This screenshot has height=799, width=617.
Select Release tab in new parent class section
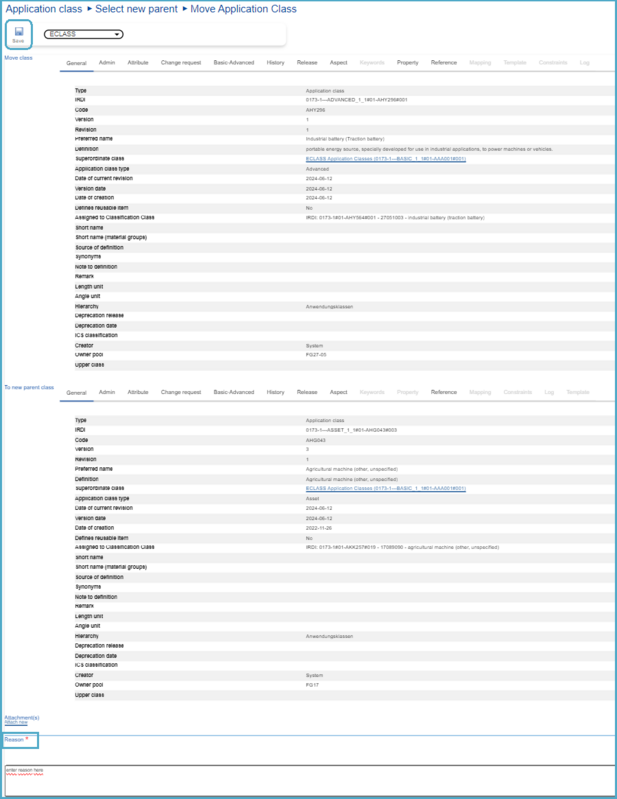(x=307, y=392)
